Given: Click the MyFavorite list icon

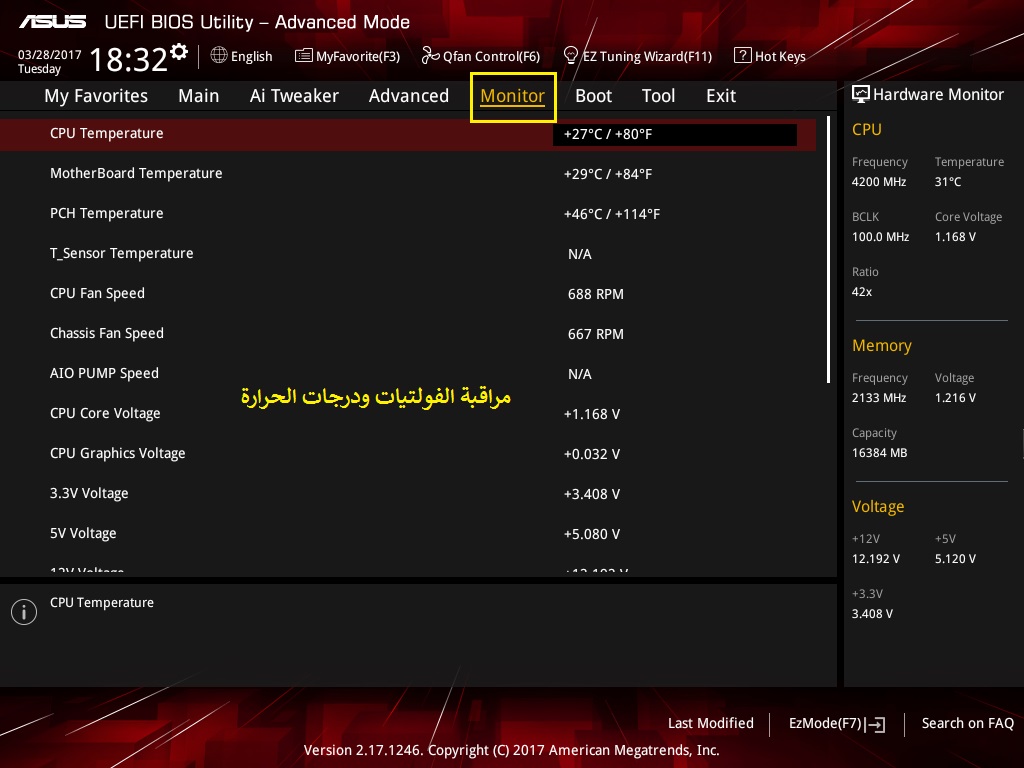Looking at the screenshot, I should pyautogui.click(x=304, y=56).
